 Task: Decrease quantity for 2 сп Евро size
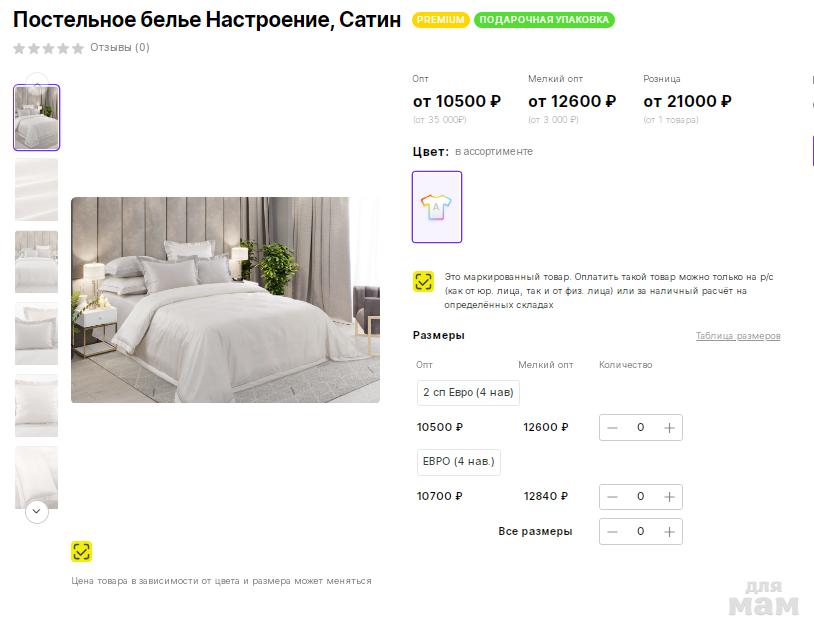(612, 428)
